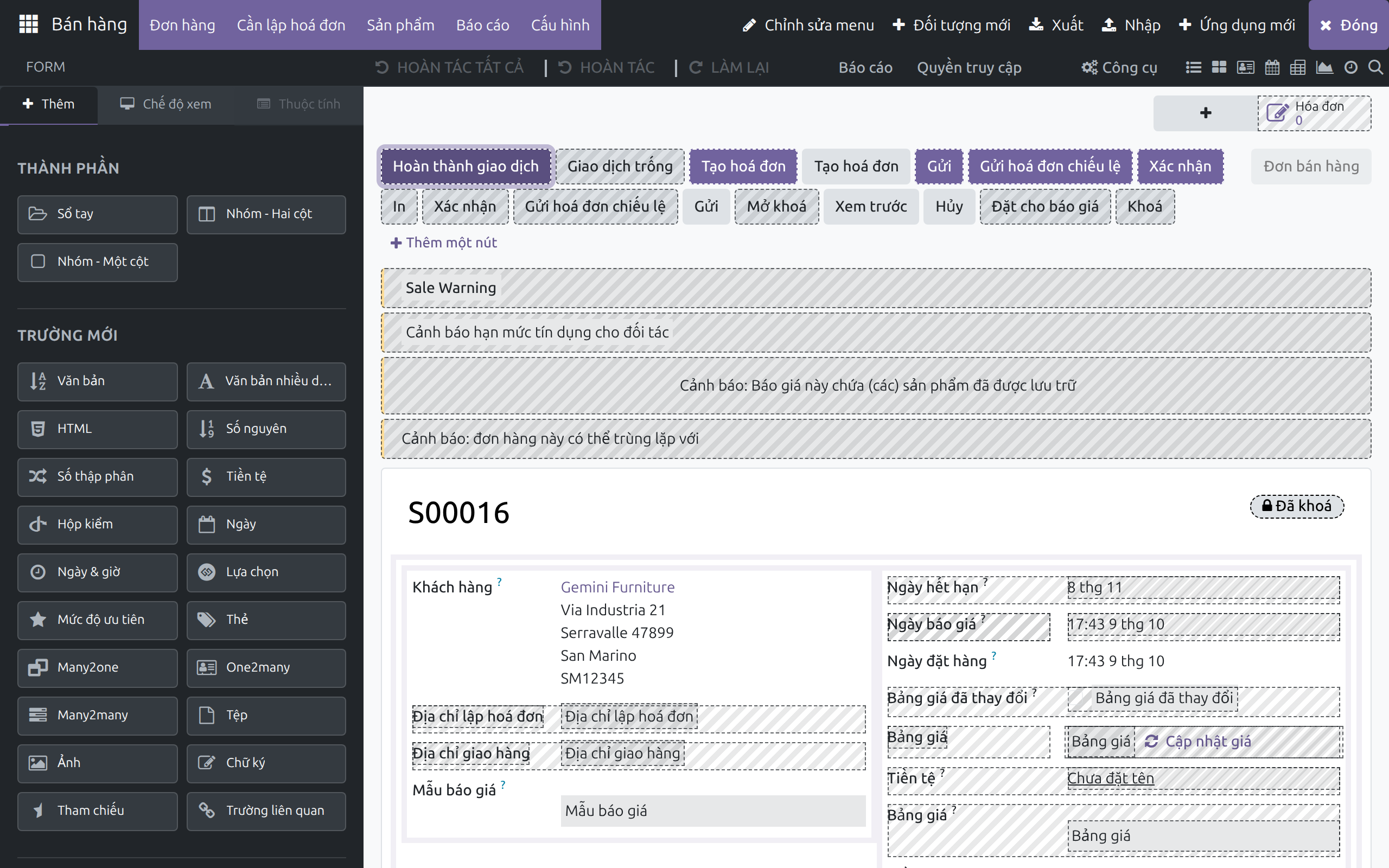Select the Hoàn thành giao dịch button
The image size is (1389, 868).
coord(466,167)
